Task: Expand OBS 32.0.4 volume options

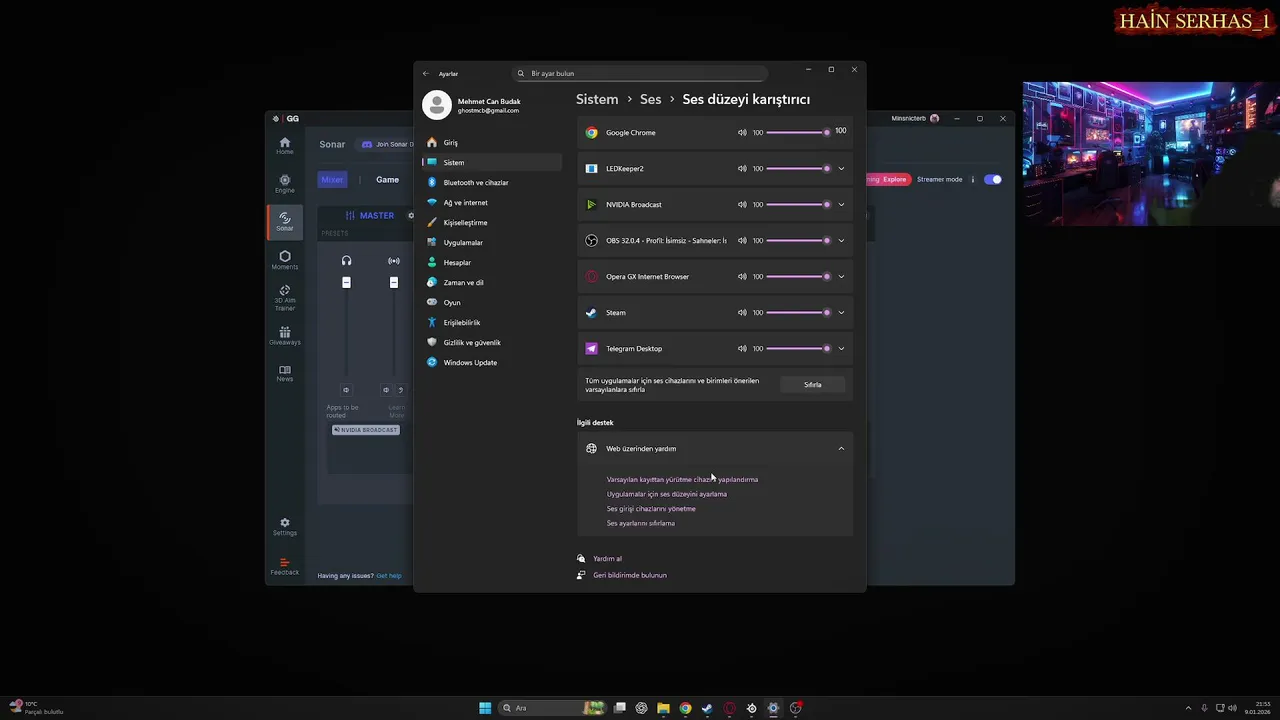Action: point(841,240)
